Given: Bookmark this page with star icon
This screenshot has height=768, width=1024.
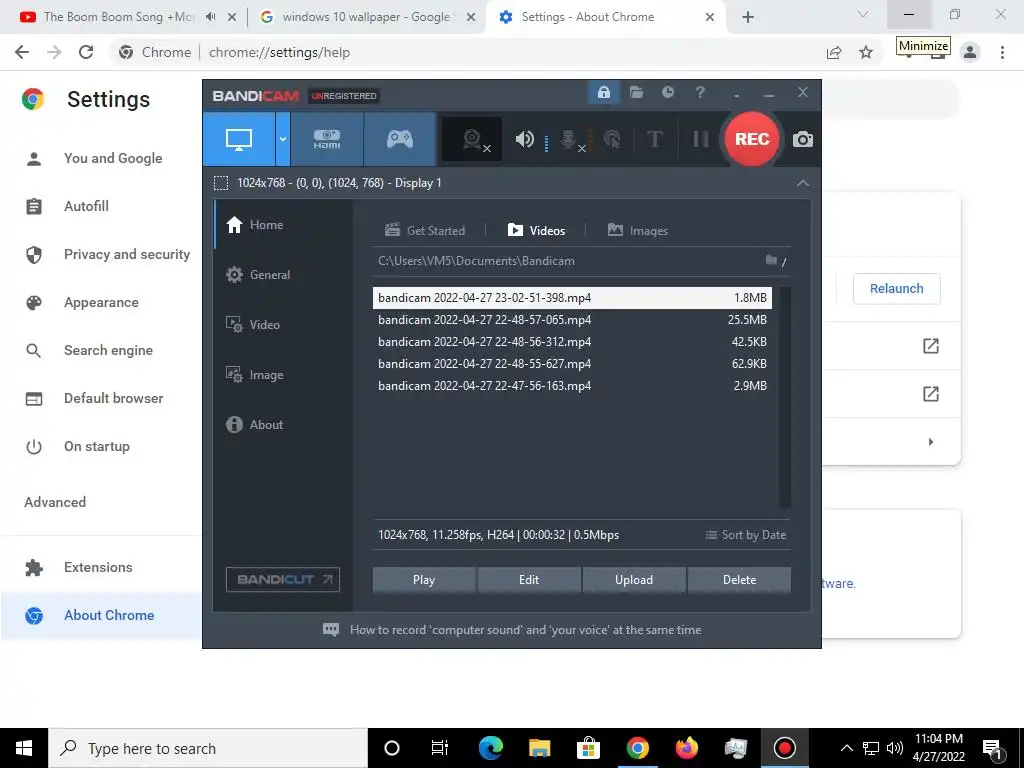Looking at the screenshot, I should click(866, 52).
